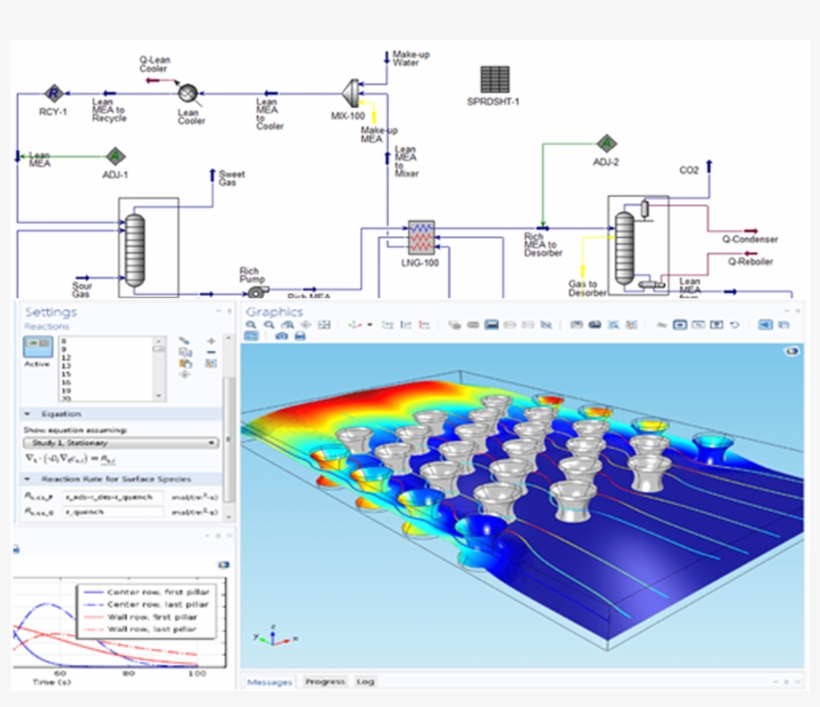
Task: Open the Study 1, Stationary dropdown
Action: click(120, 442)
